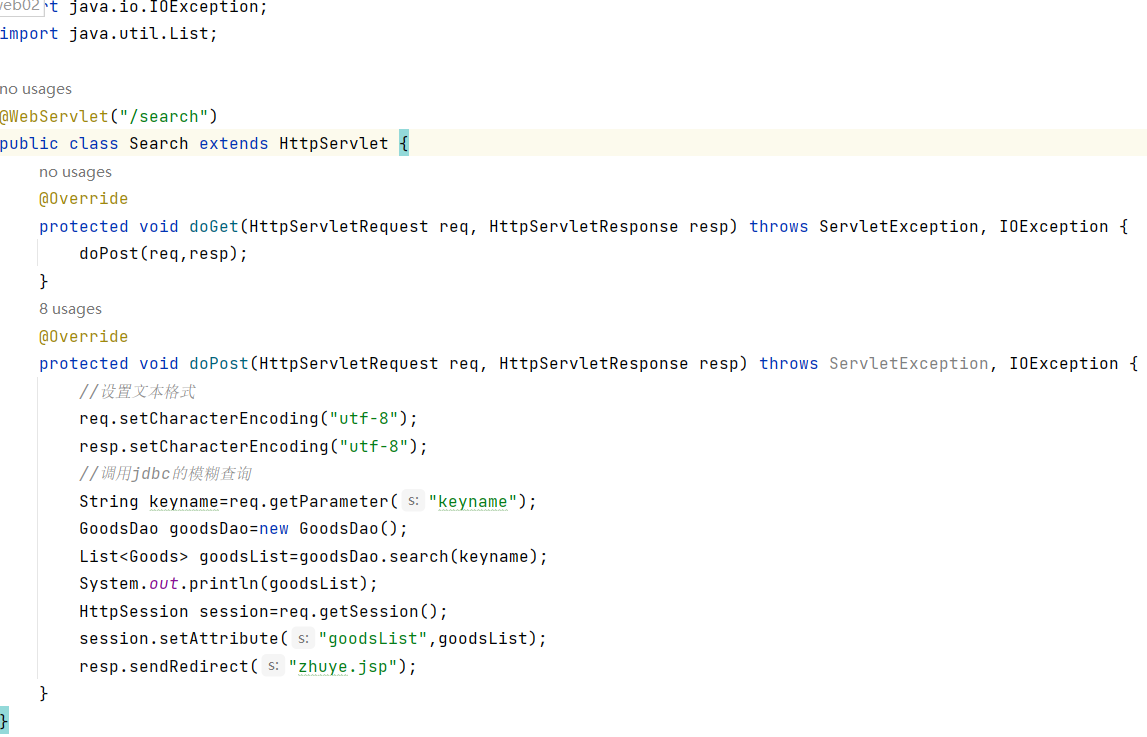Click ServletException in the doGet throws clause
Viewport: 1147px width, 737px height.
point(898,227)
